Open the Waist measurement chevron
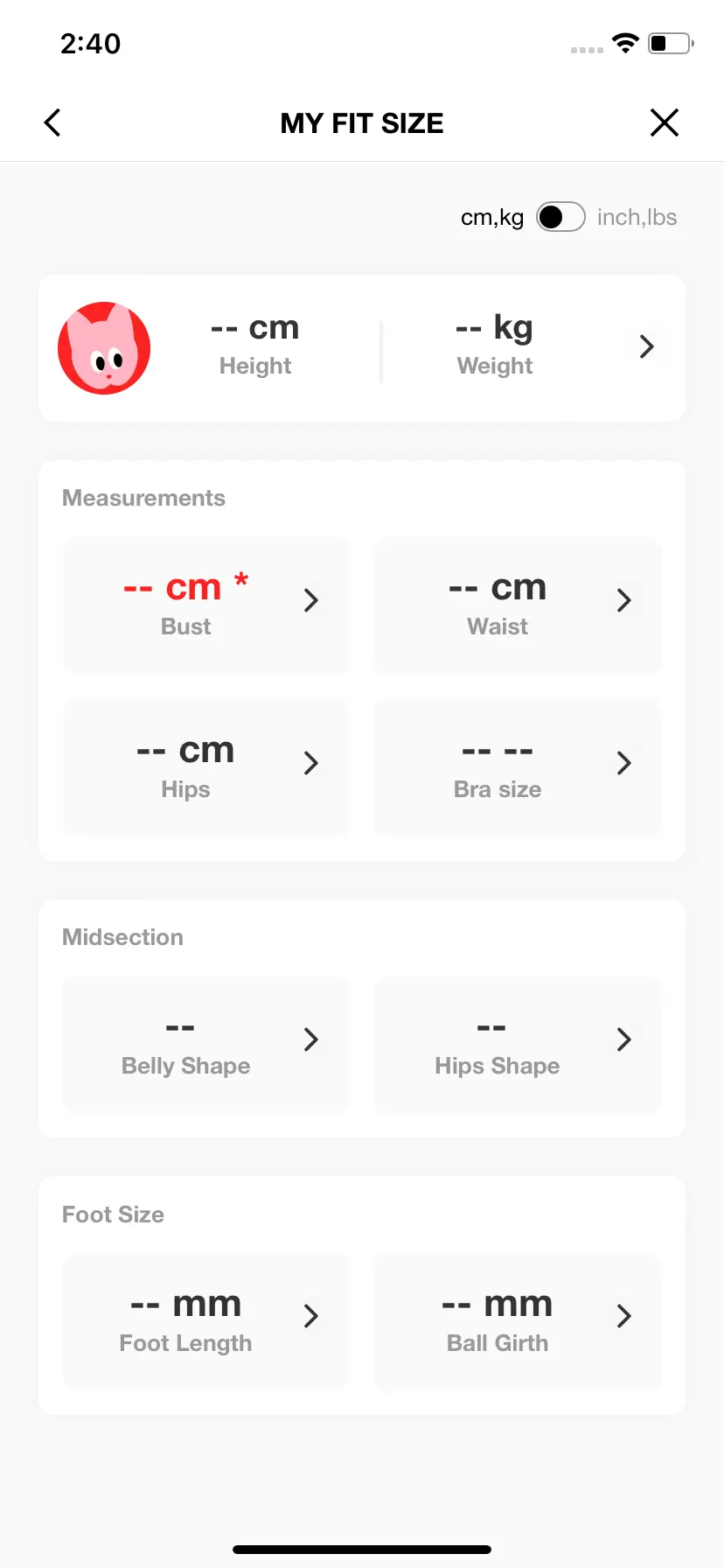This screenshot has width=724, height=1568. tap(623, 600)
